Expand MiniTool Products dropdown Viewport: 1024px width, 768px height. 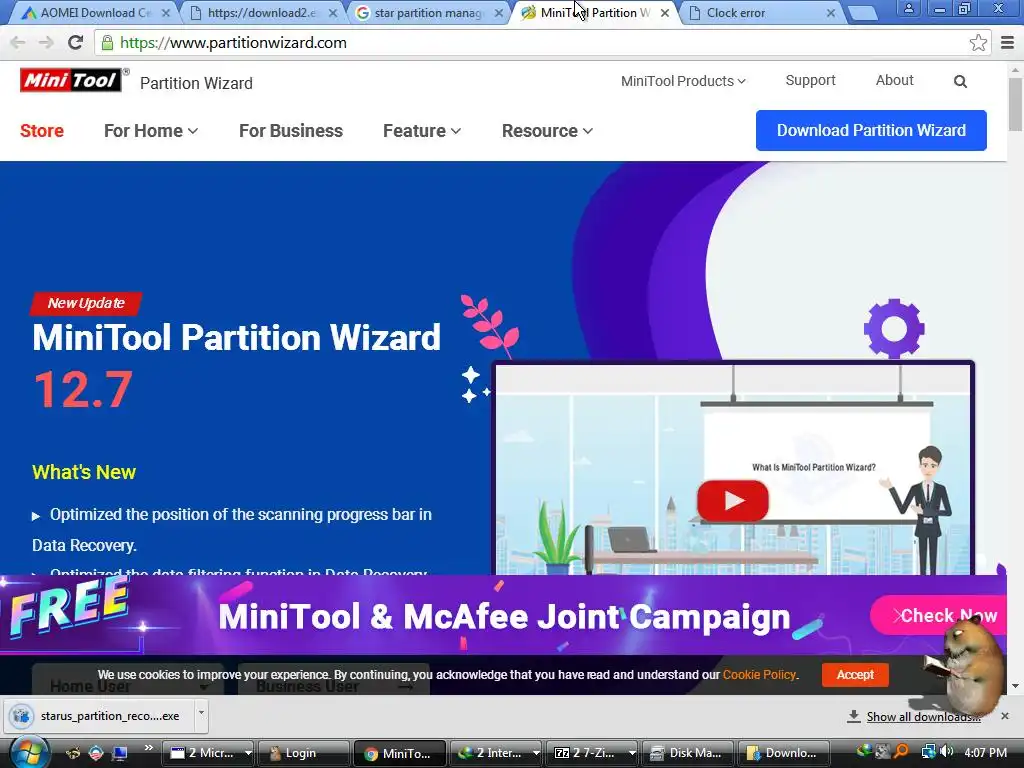(x=683, y=81)
